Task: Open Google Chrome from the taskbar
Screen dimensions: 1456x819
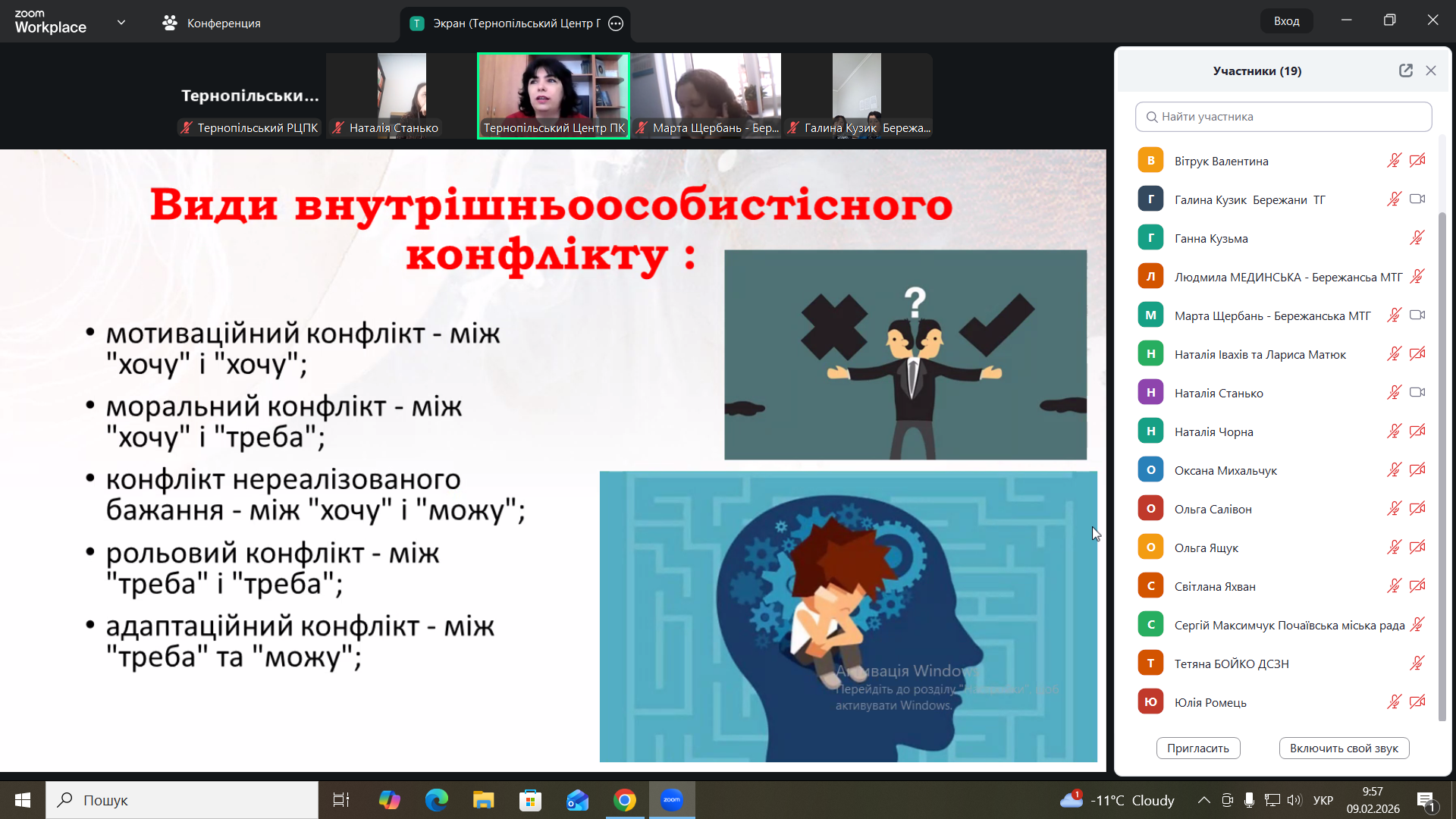Action: (x=625, y=800)
